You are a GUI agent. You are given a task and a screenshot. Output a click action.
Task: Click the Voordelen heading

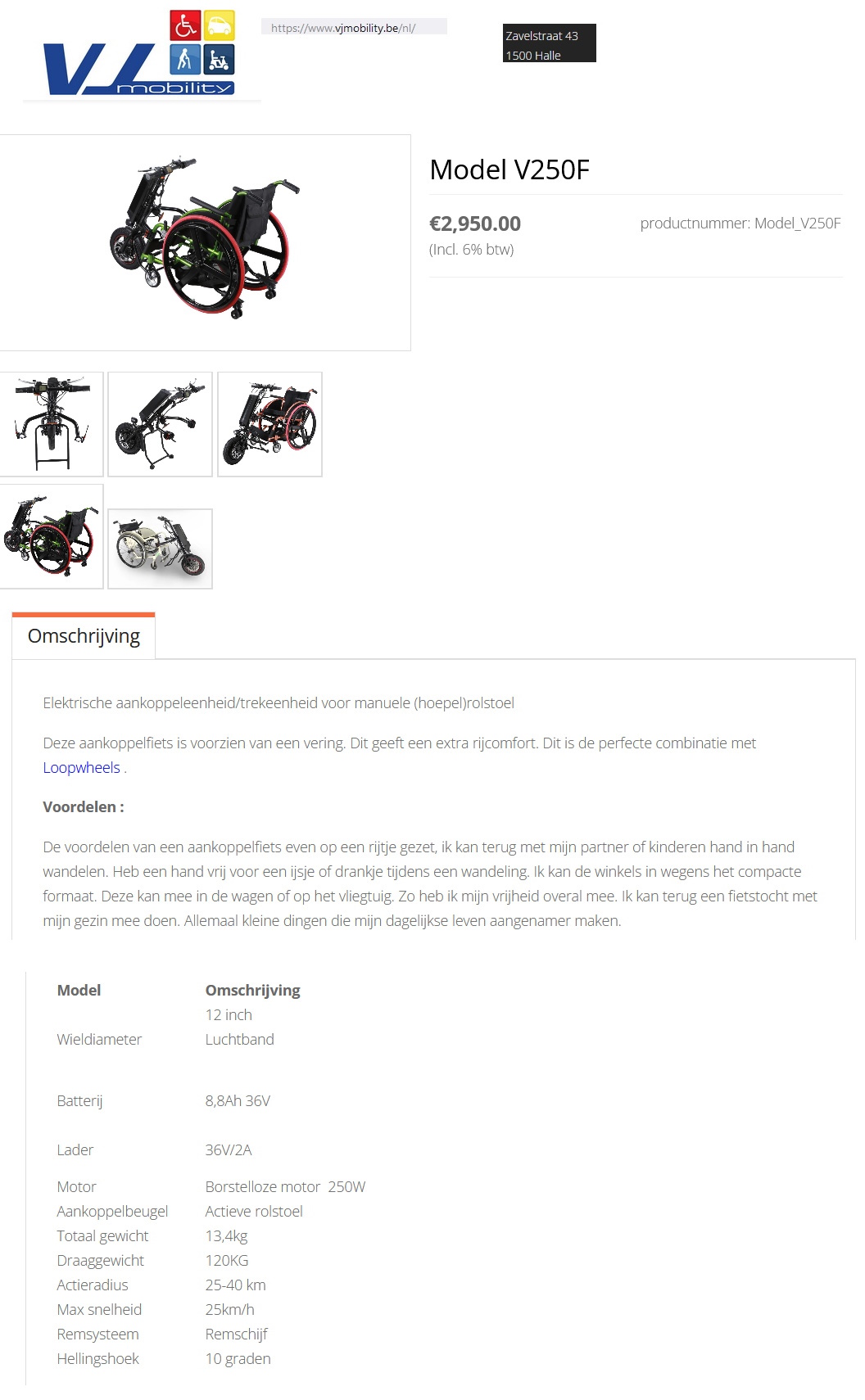click(84, 806)
